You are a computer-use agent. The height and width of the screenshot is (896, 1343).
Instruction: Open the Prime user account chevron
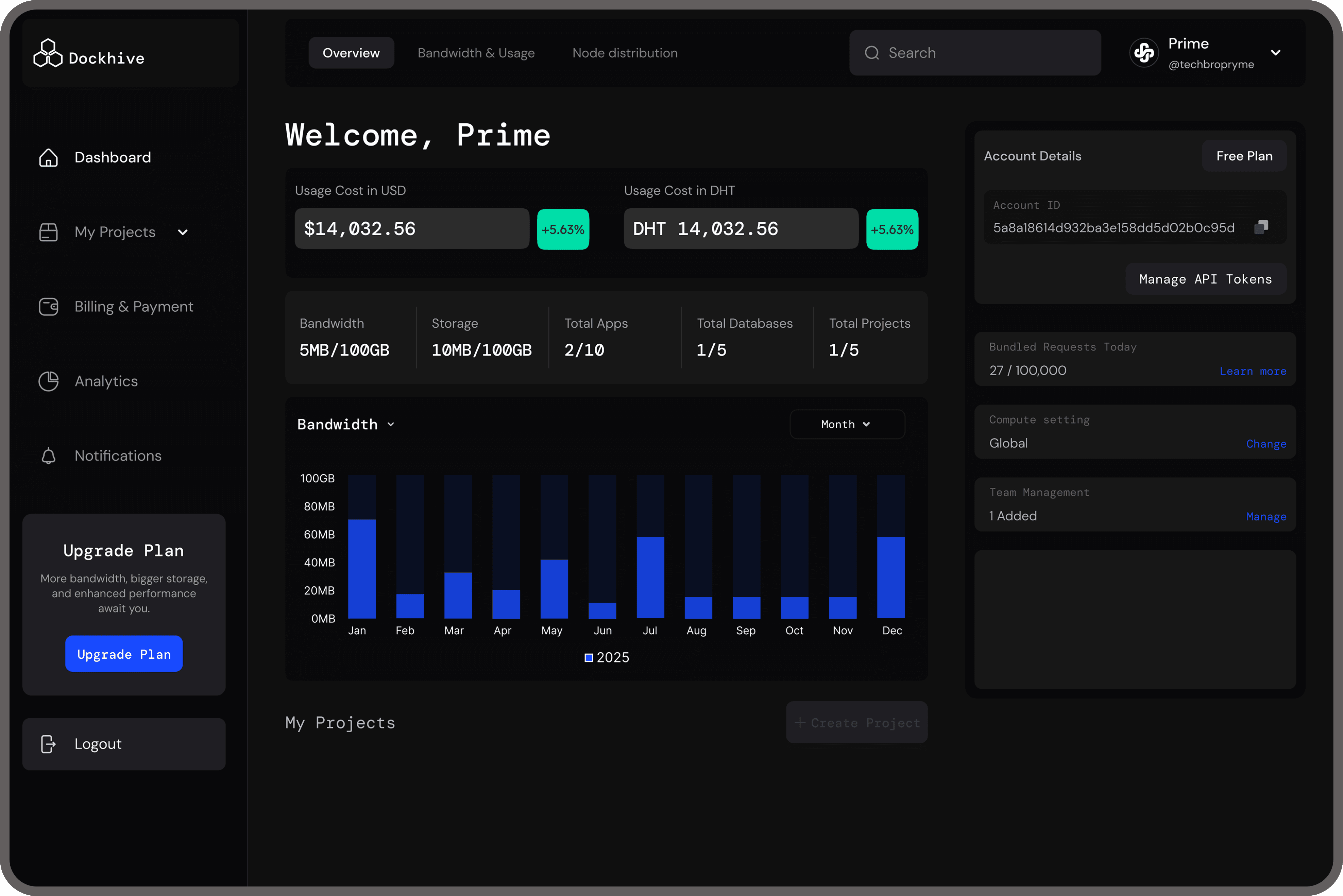pos(1276,53)
